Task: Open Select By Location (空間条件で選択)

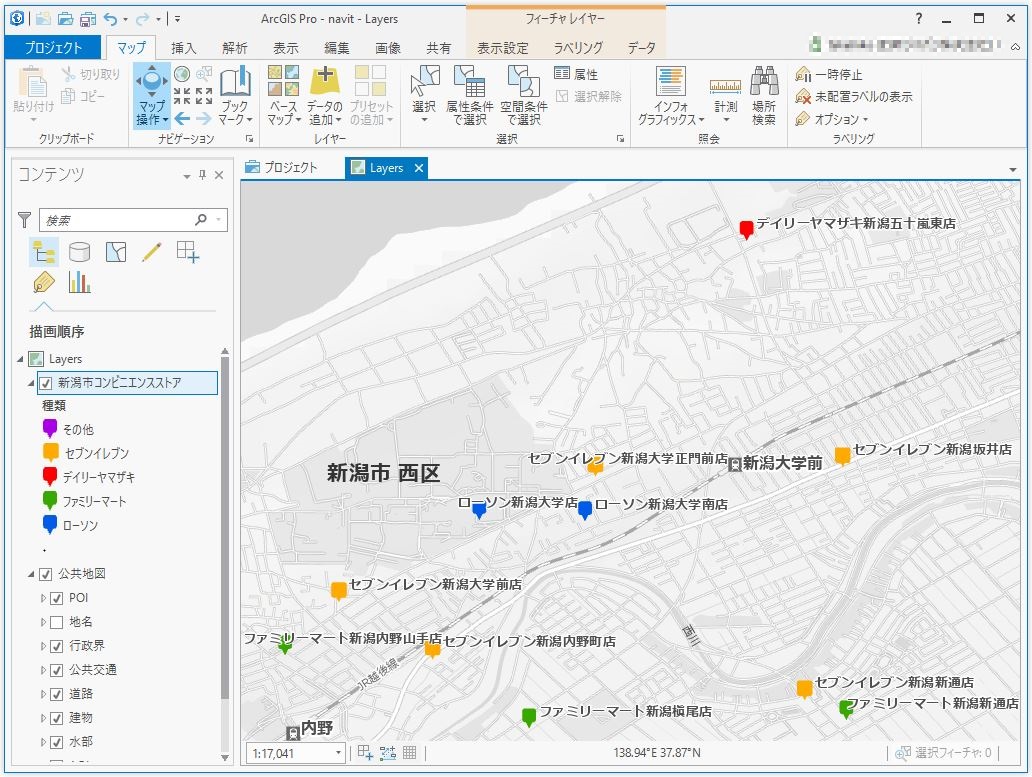Action: pos(524,95)
